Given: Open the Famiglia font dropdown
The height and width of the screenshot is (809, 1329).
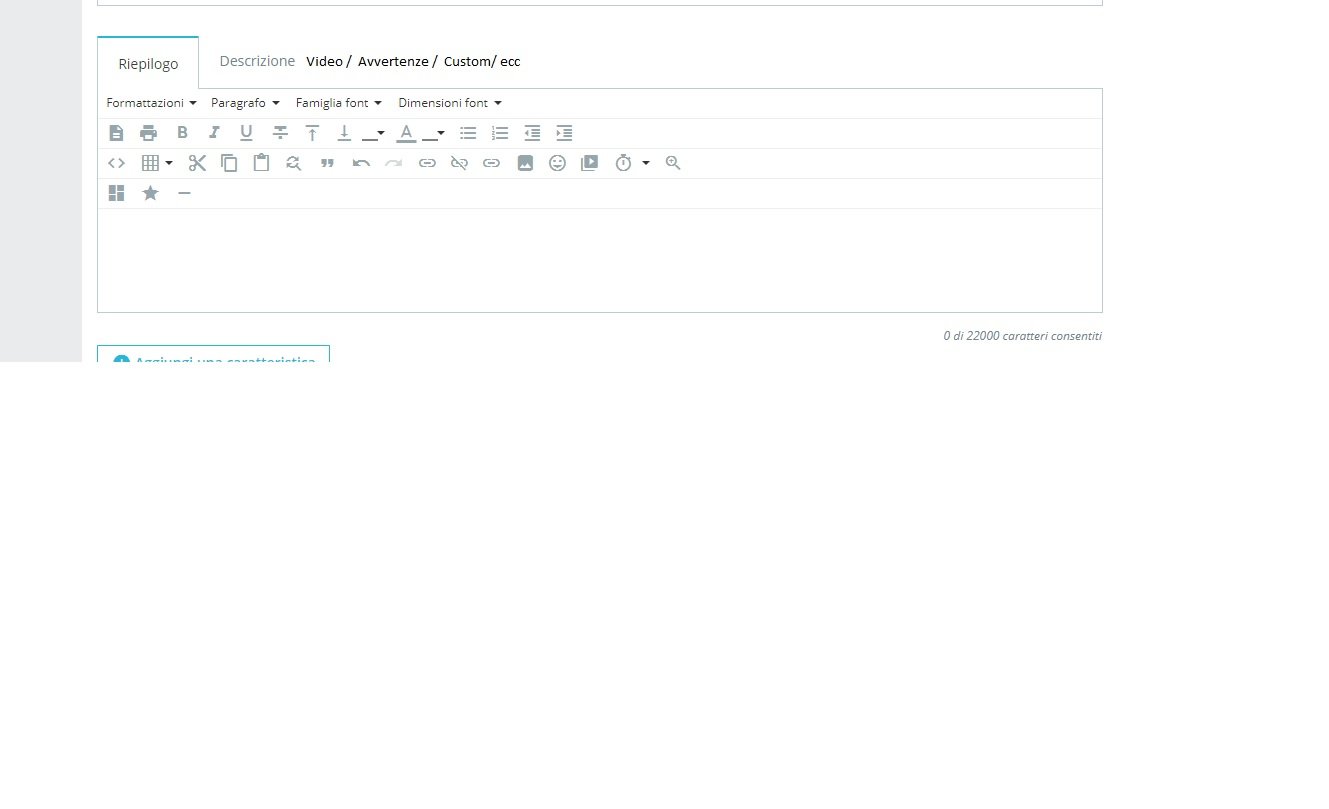Looking at the screenshot, I should click(339, 103).
